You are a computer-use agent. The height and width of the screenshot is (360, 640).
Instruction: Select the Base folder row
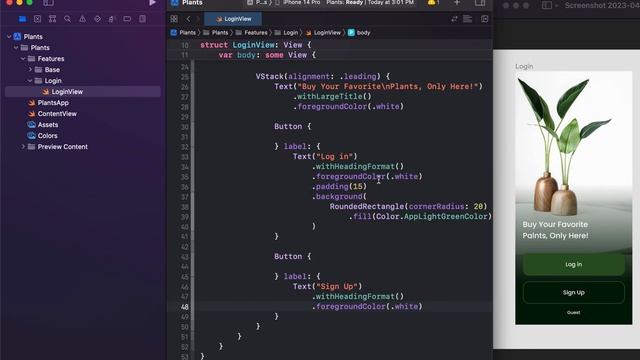82,70
